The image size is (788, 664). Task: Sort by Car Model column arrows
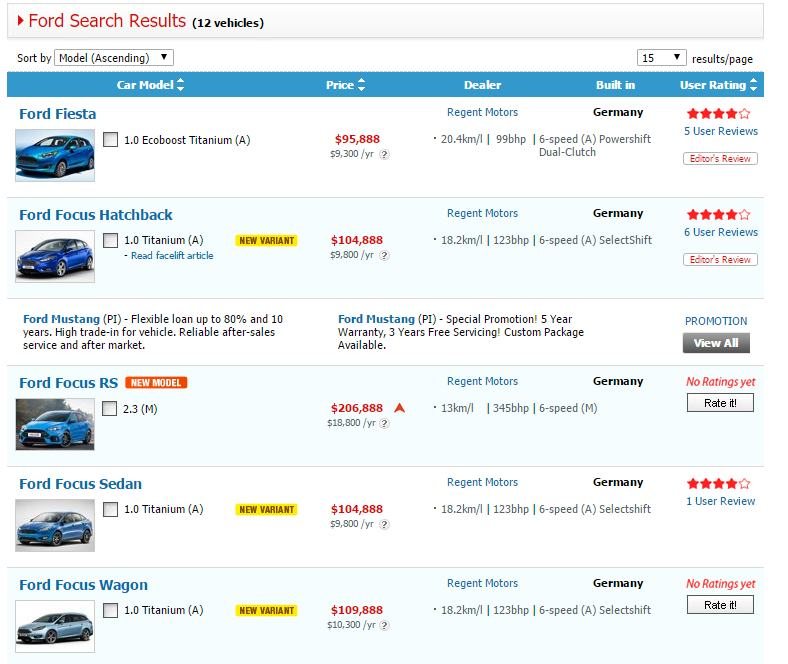pyautogui.click(x=180, y=84)
